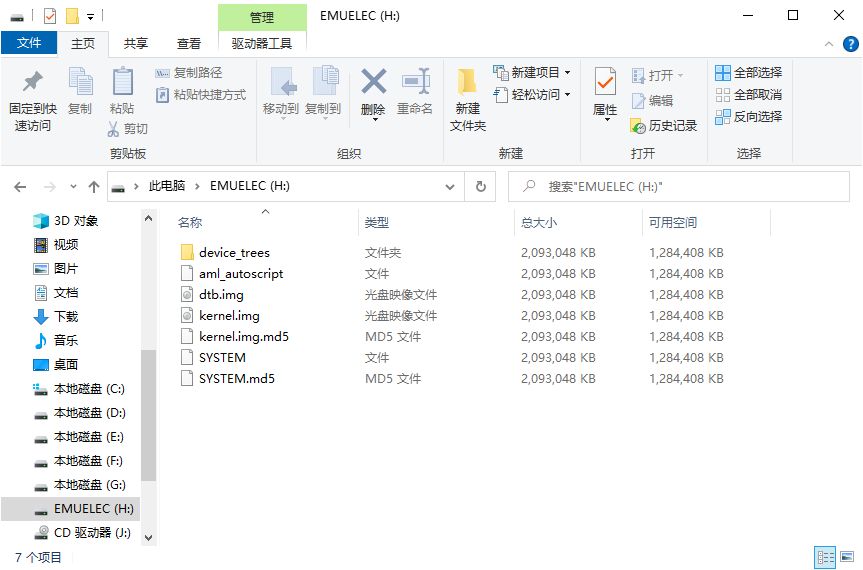Viewport: 863px width, 570px height.
Task: Expand the address bar history dropdown
Action: (x=450, y=187)
